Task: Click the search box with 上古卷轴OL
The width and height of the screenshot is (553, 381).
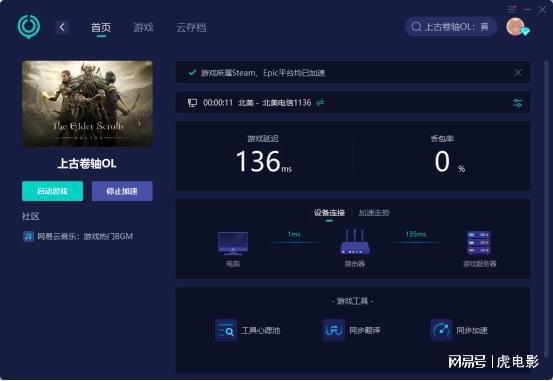Action: tap(451, 26)
